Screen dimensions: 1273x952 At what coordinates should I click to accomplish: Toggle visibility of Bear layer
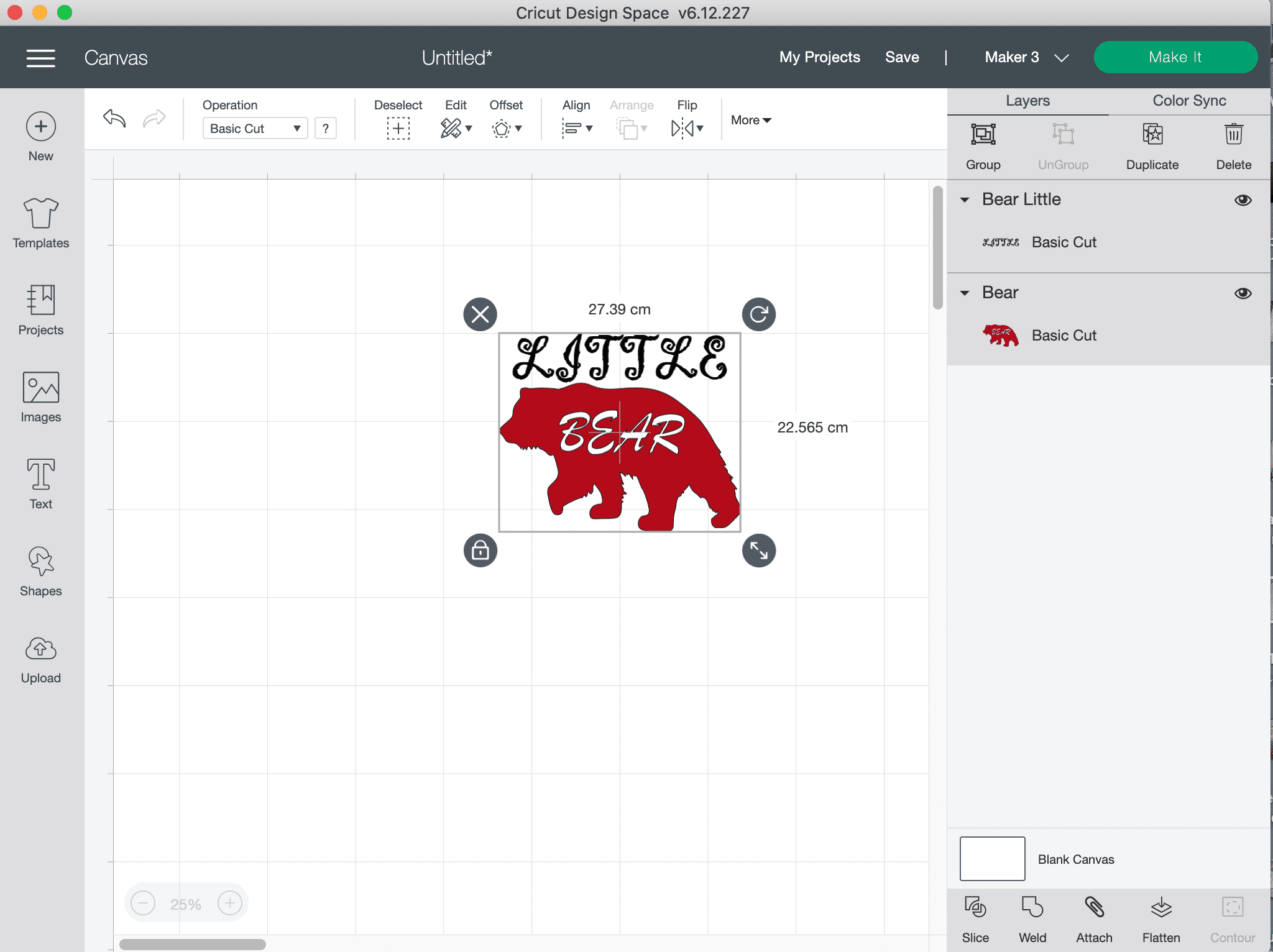(1243, 293)
